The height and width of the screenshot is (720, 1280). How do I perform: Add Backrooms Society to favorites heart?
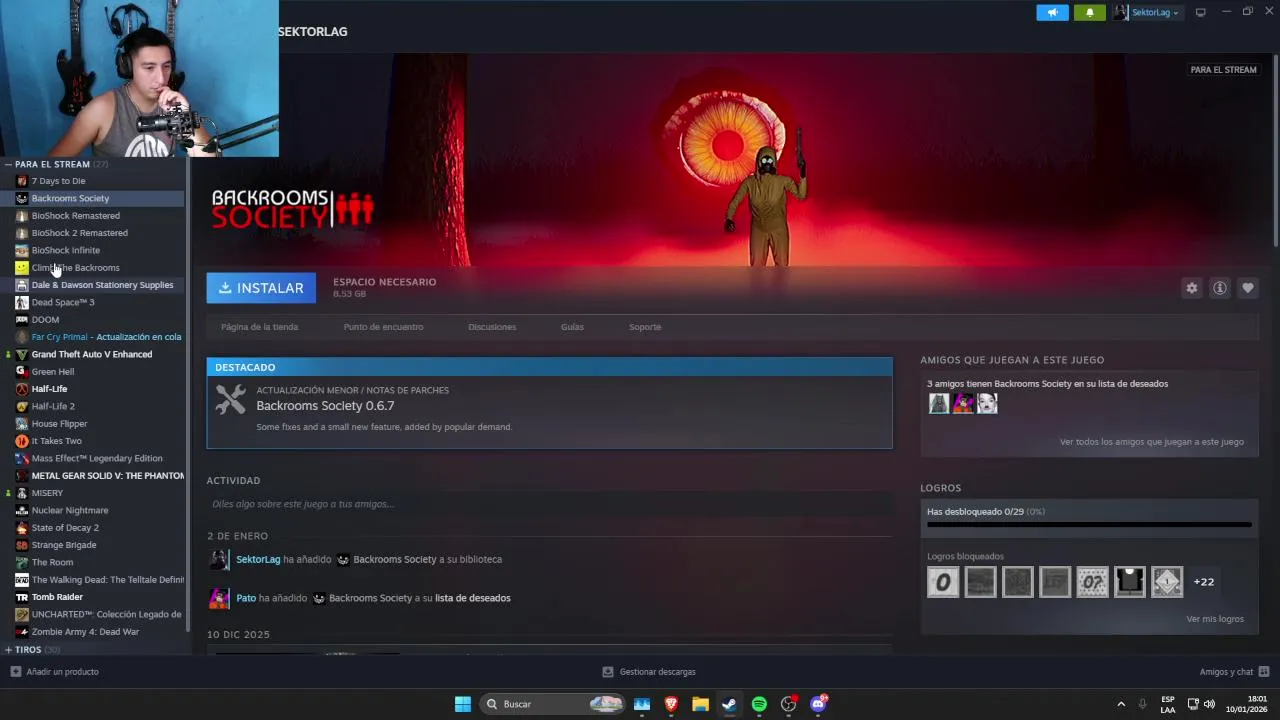coord(1248,288)
